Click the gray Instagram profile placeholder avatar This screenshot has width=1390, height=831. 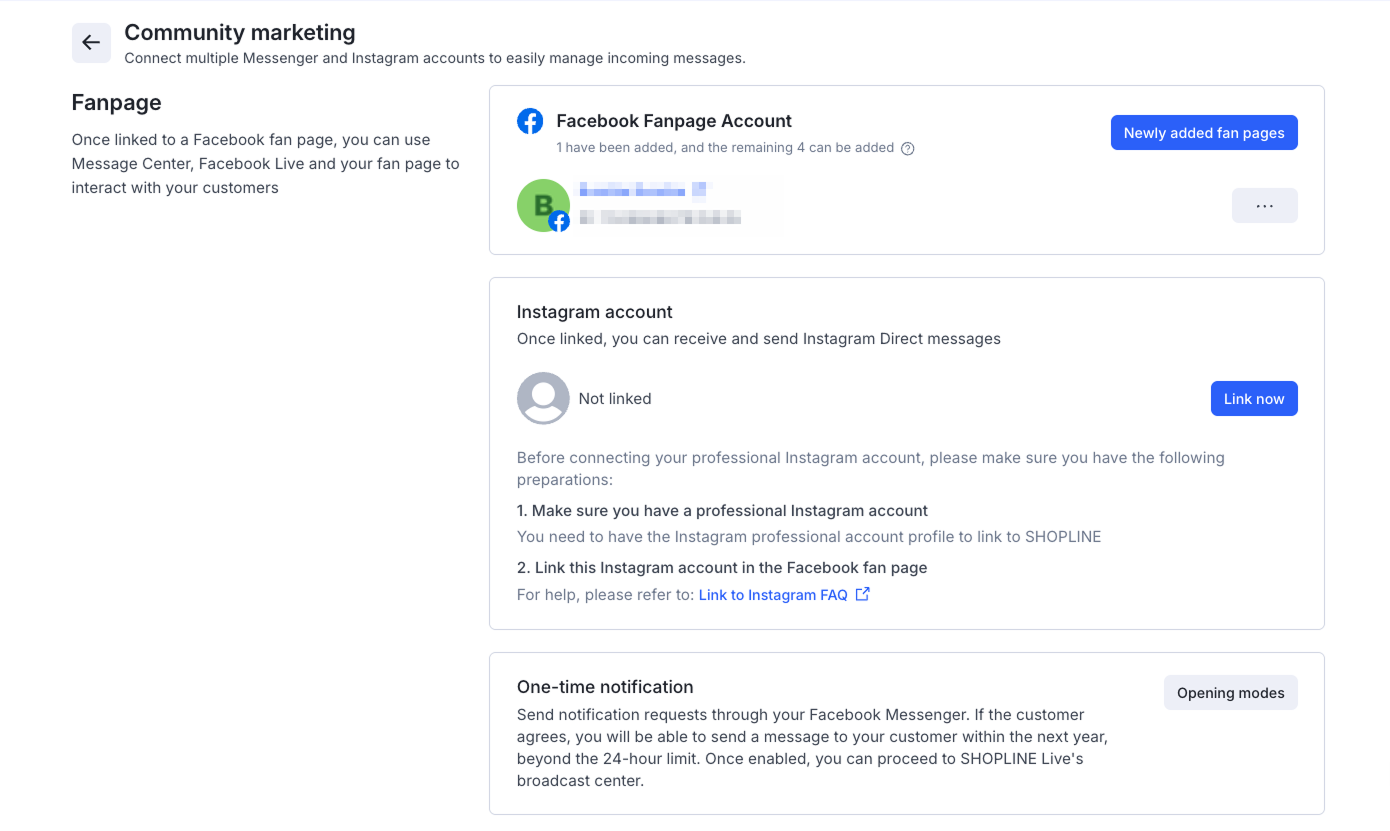(543, 398)
